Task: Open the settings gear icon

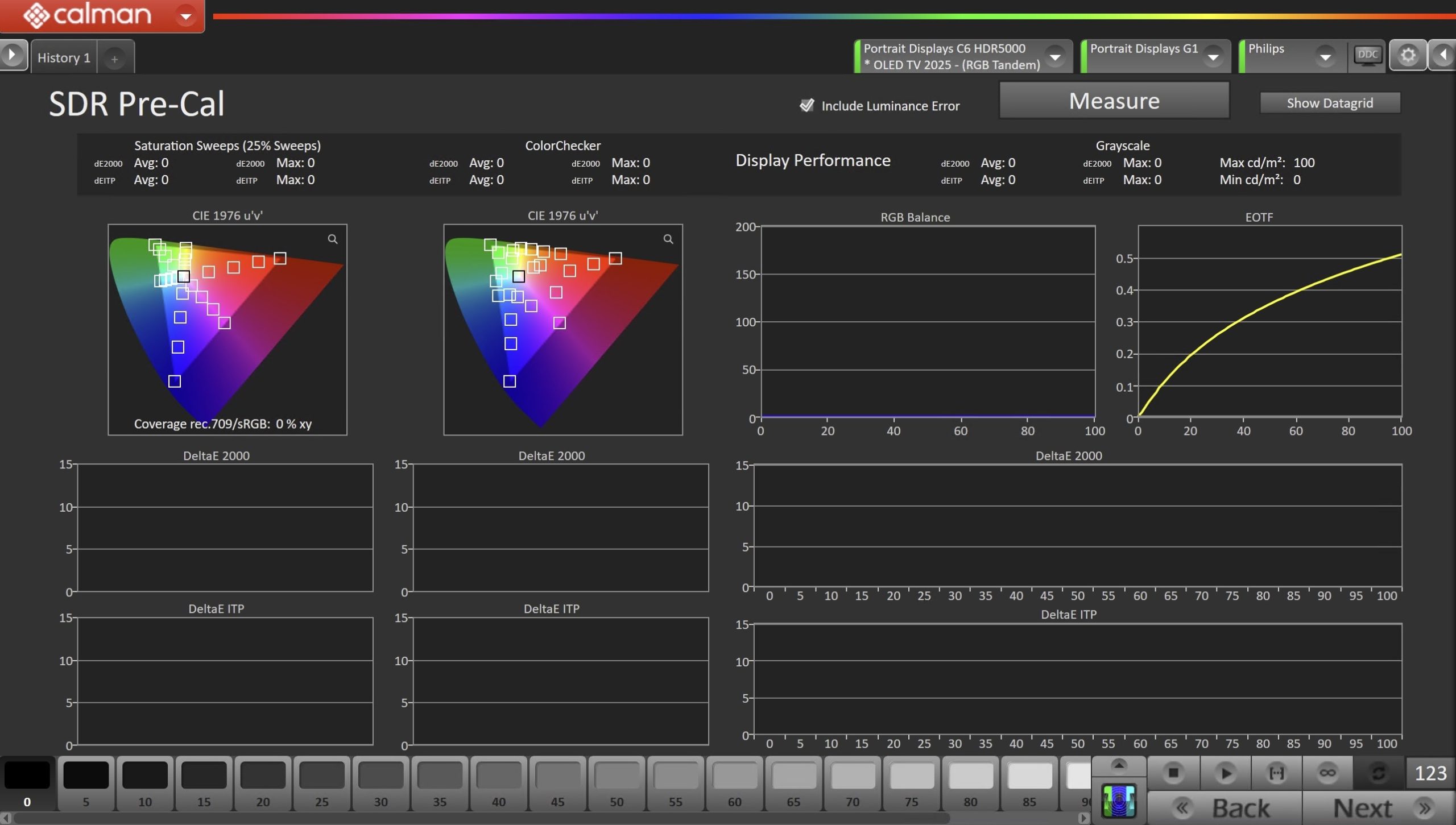Action: (x=1408, y=55)
